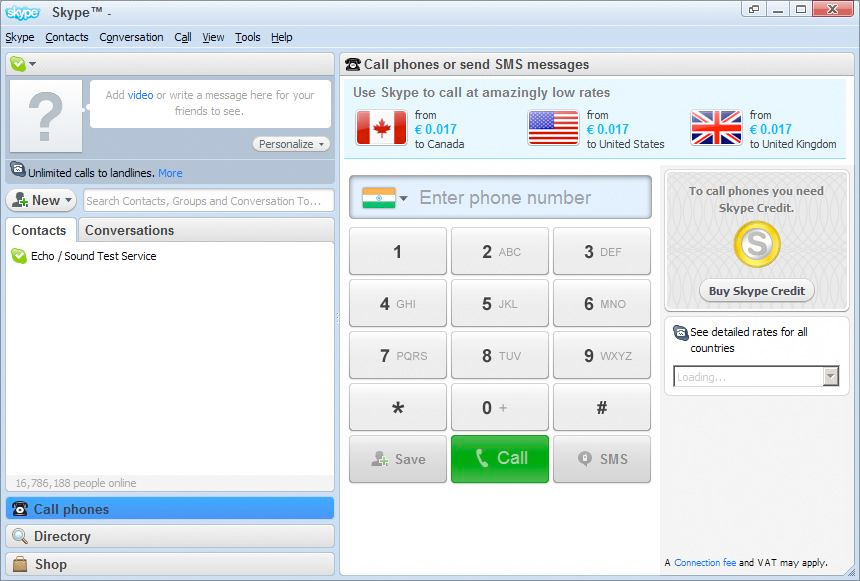Screen dimensions: 860x581
Task: Open the Contacts menu
Action: 67,37
